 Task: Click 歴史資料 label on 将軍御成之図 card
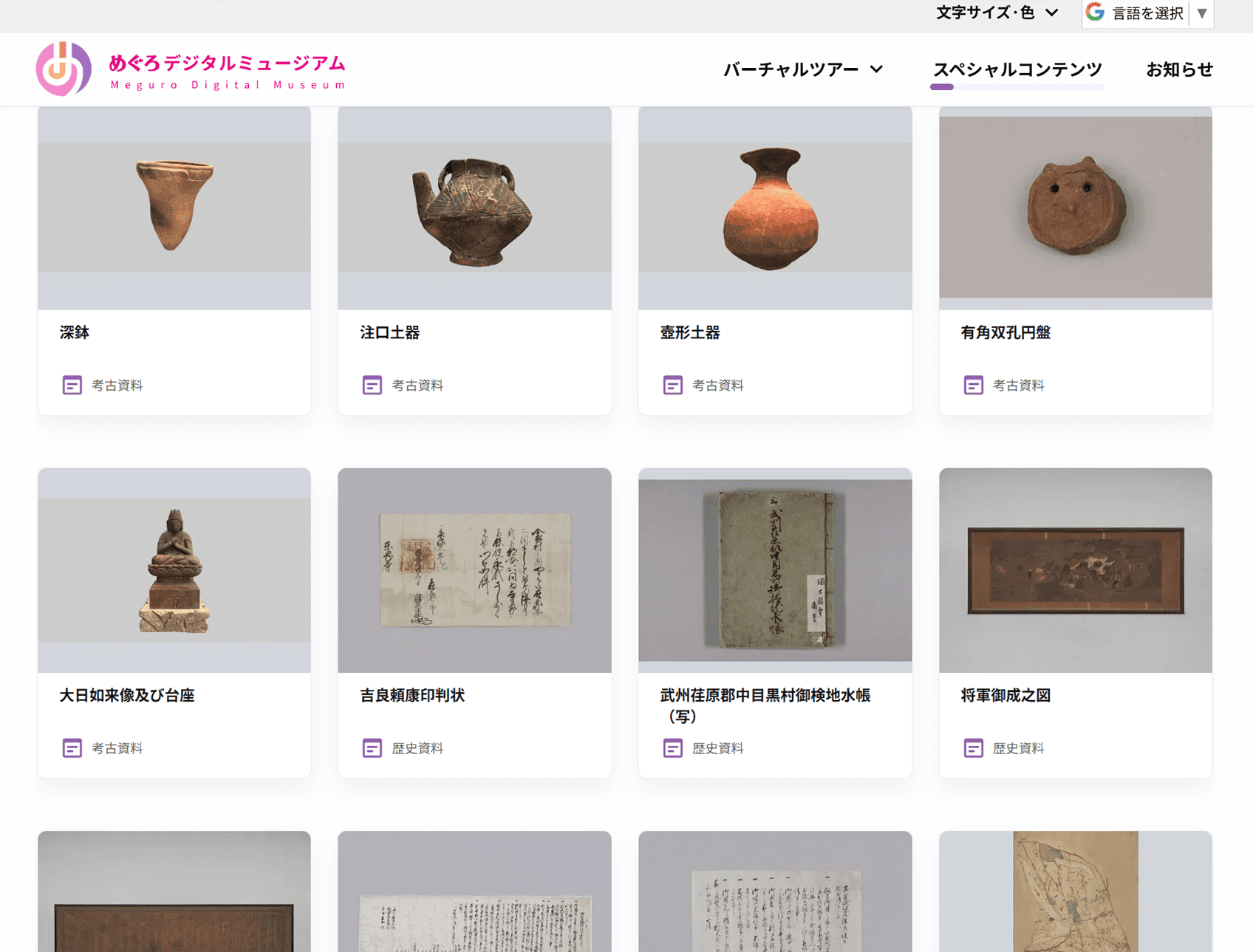tap(1019, 748)
